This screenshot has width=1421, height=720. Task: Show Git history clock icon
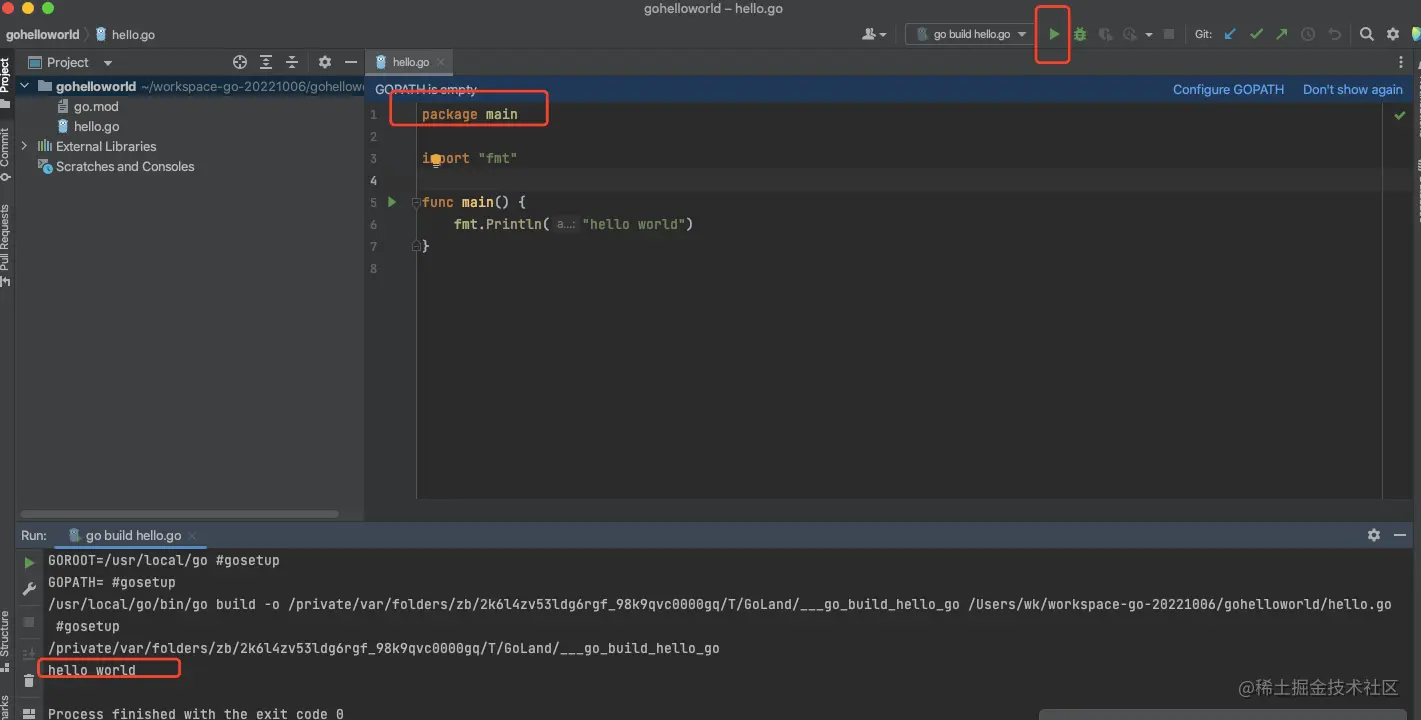click(1308, 34)
